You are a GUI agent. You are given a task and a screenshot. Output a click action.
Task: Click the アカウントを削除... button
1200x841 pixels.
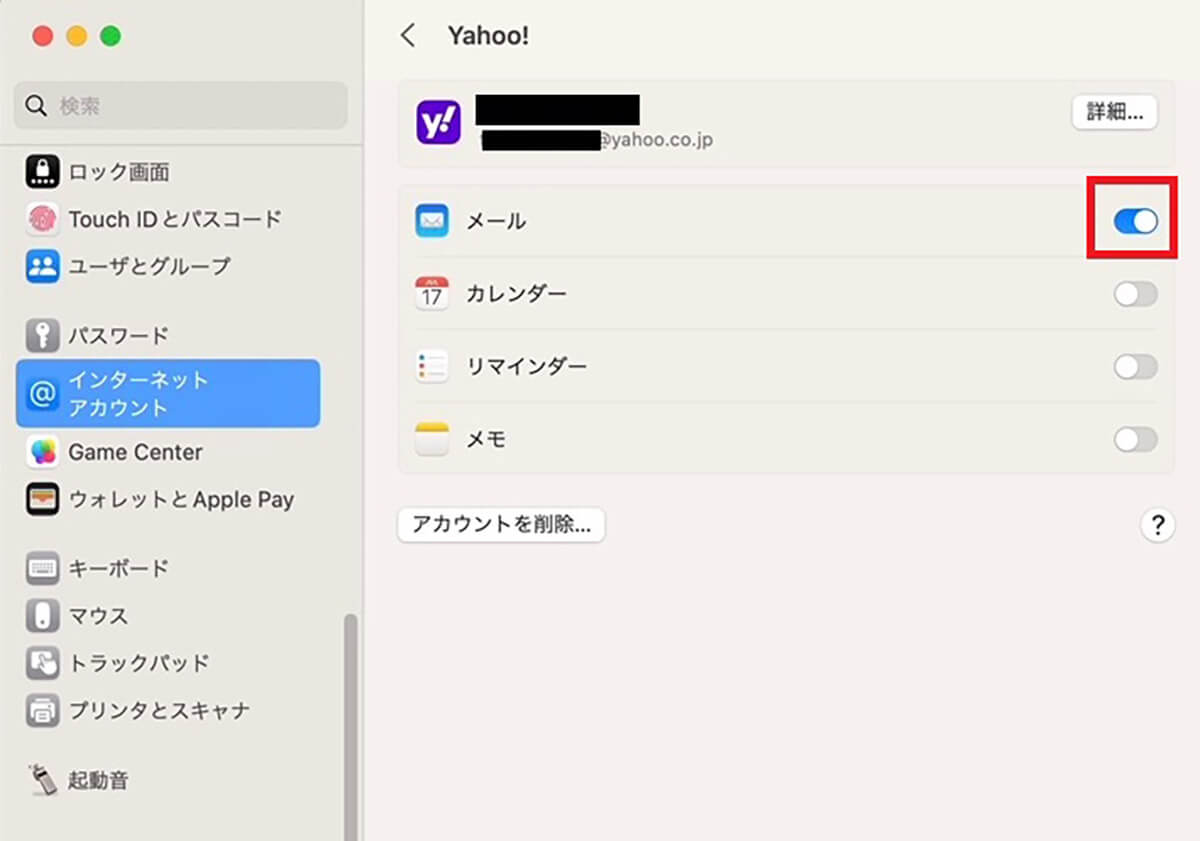point(501,524)
